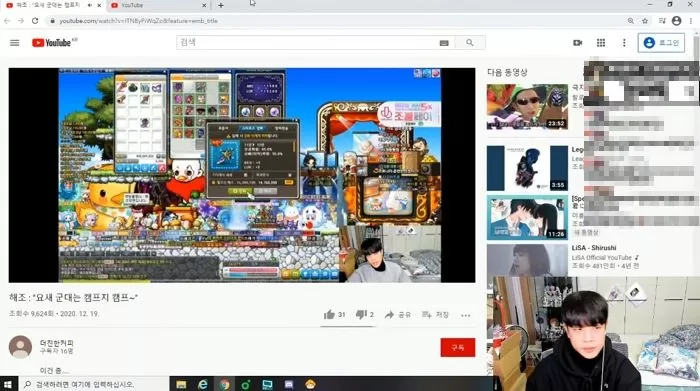This screenshot has height=391, width=700.
Task: Open Chrome from the taskbar
Action: click(x=224, y=384)
